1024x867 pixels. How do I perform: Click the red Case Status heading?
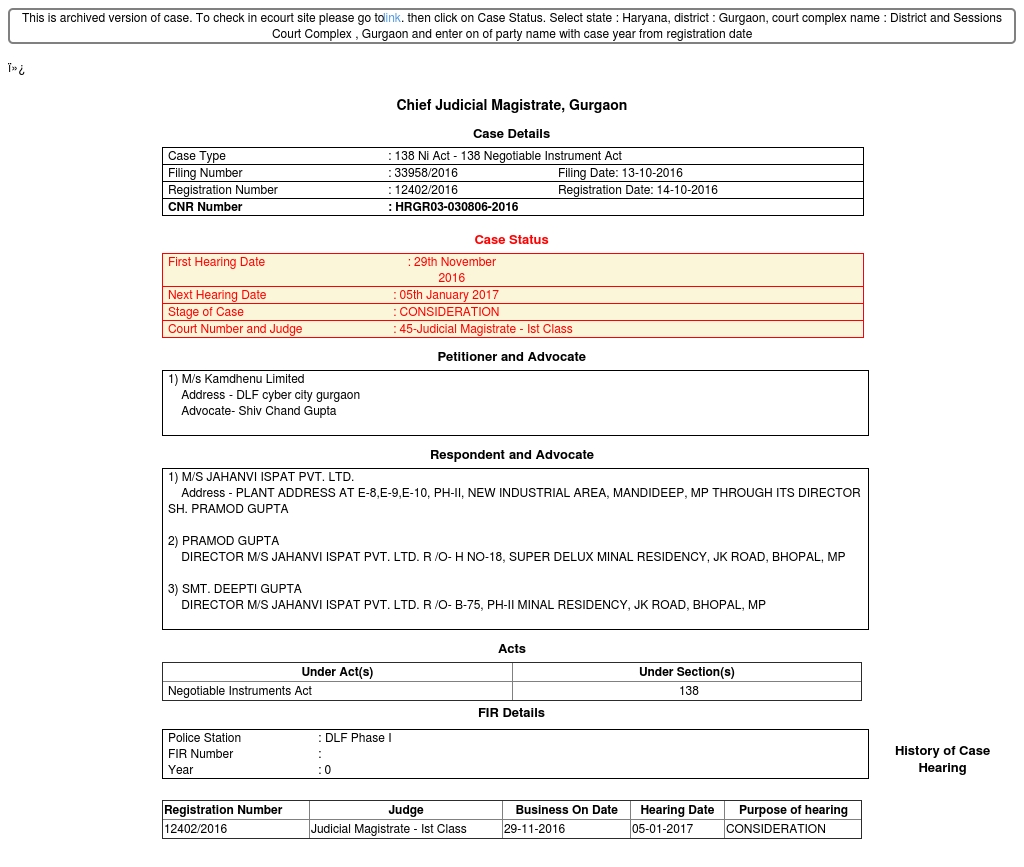point(511,240)
